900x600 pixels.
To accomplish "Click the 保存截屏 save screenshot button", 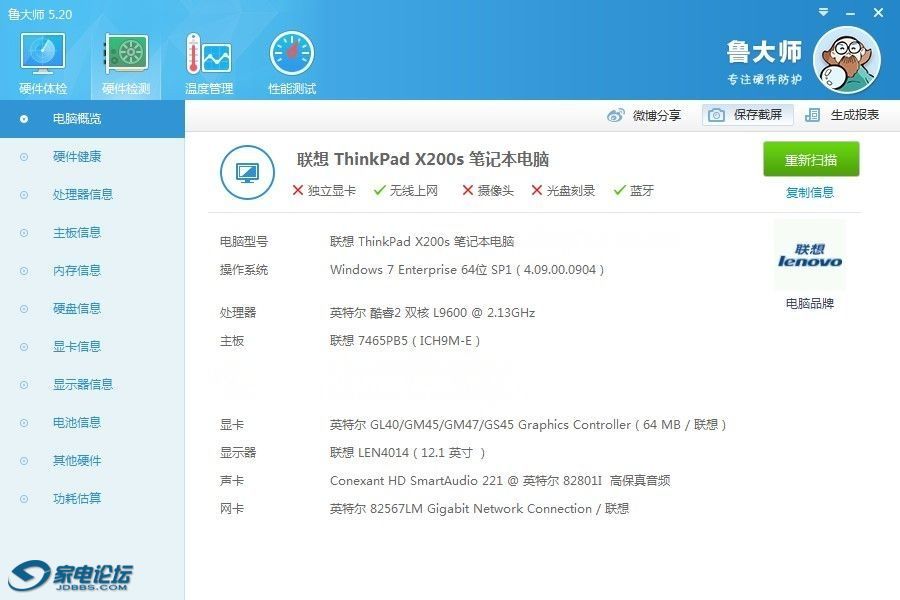I will point(747,115).
